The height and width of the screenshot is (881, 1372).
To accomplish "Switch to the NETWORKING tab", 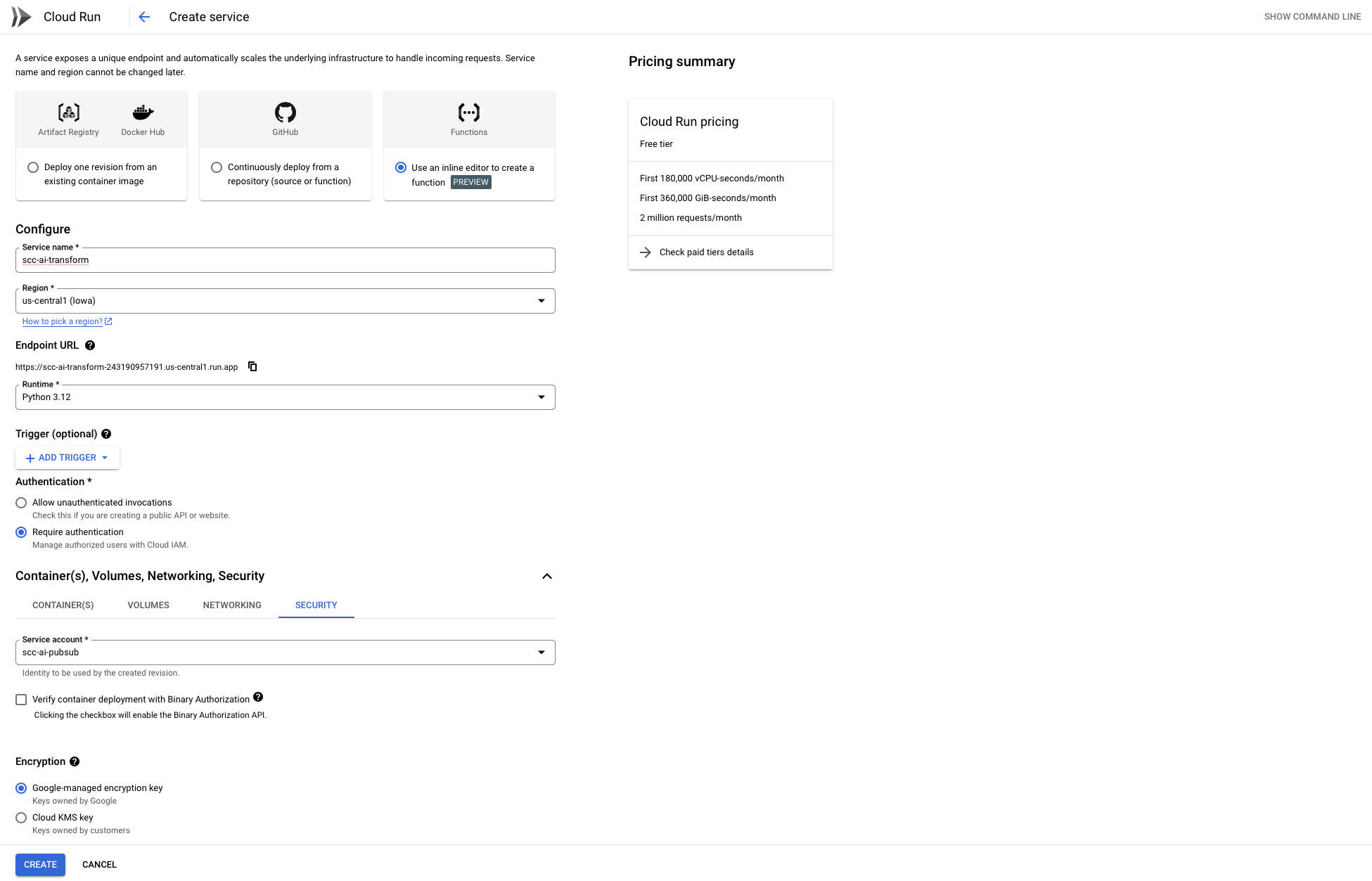I will click(232, 605).
